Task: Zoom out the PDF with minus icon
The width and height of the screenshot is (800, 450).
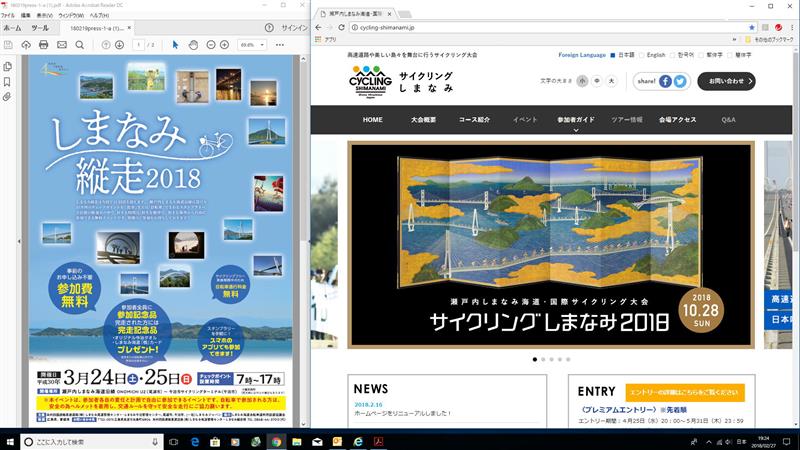Action: 211,45
